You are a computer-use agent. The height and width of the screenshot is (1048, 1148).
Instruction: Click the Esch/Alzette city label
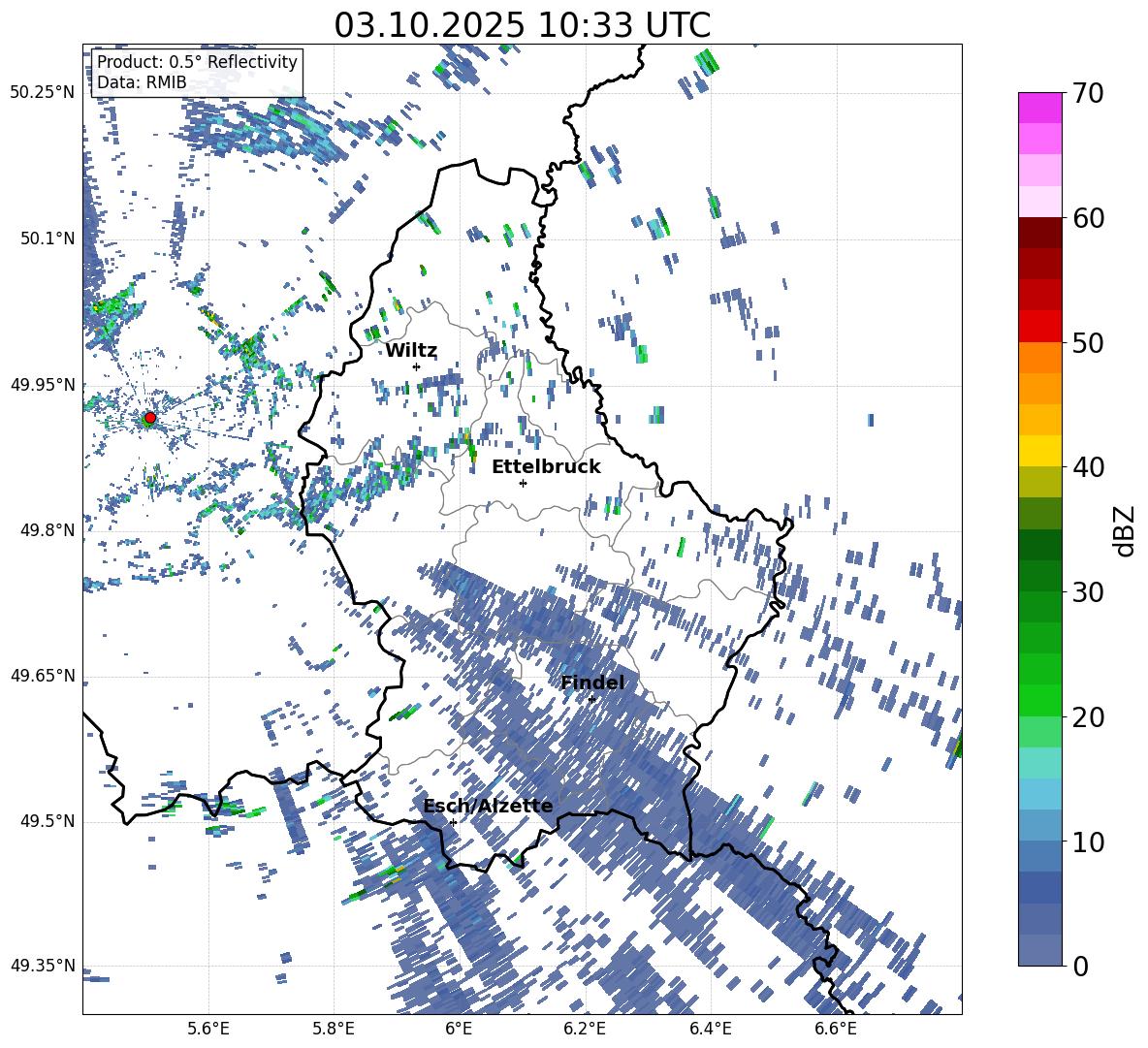click(x=488, y=806)
